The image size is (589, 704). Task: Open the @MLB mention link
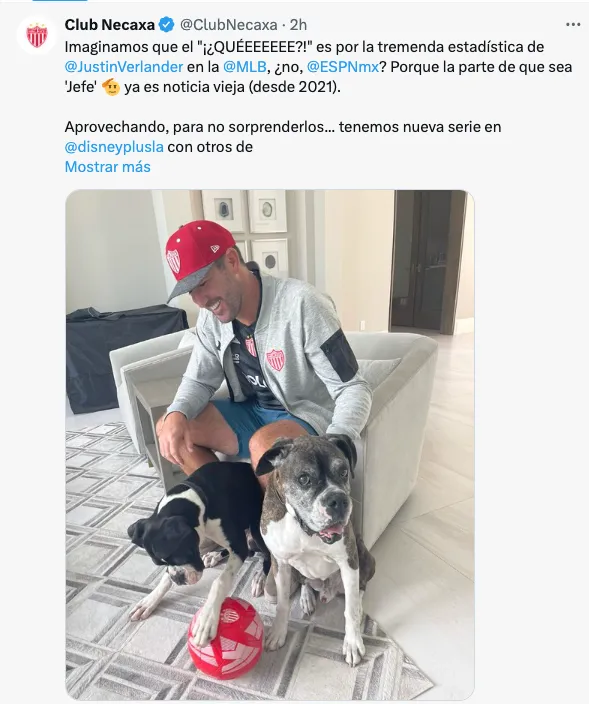tap(244, 67)
